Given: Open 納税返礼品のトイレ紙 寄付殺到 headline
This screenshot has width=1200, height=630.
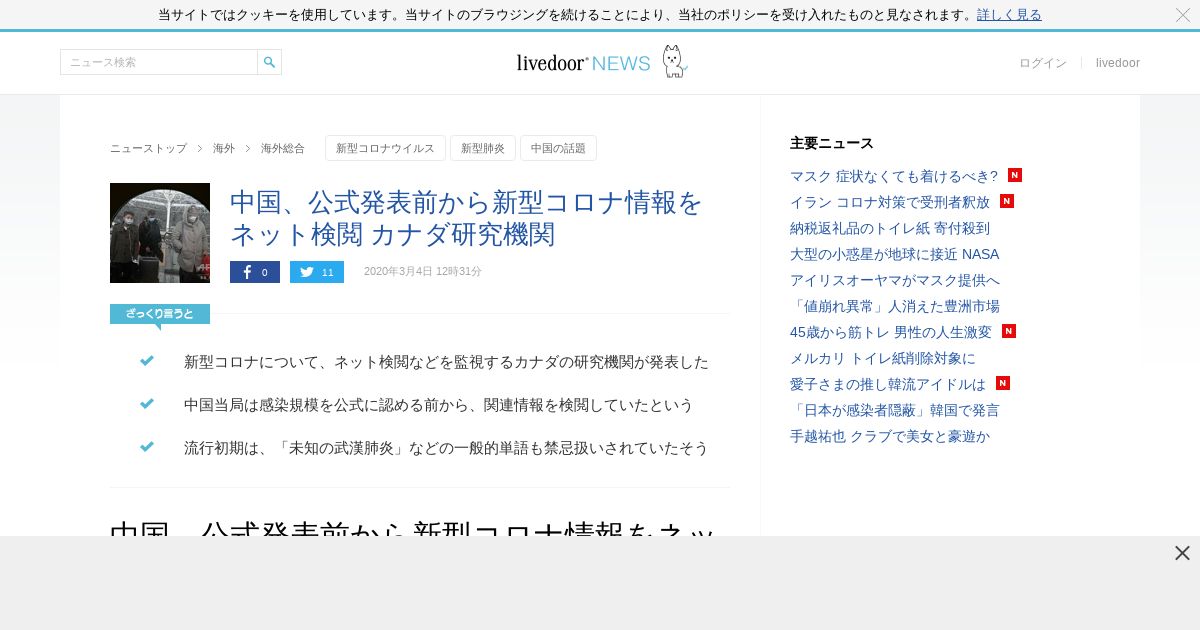Looking at the screenshot, I should click(x=890, y=228).
